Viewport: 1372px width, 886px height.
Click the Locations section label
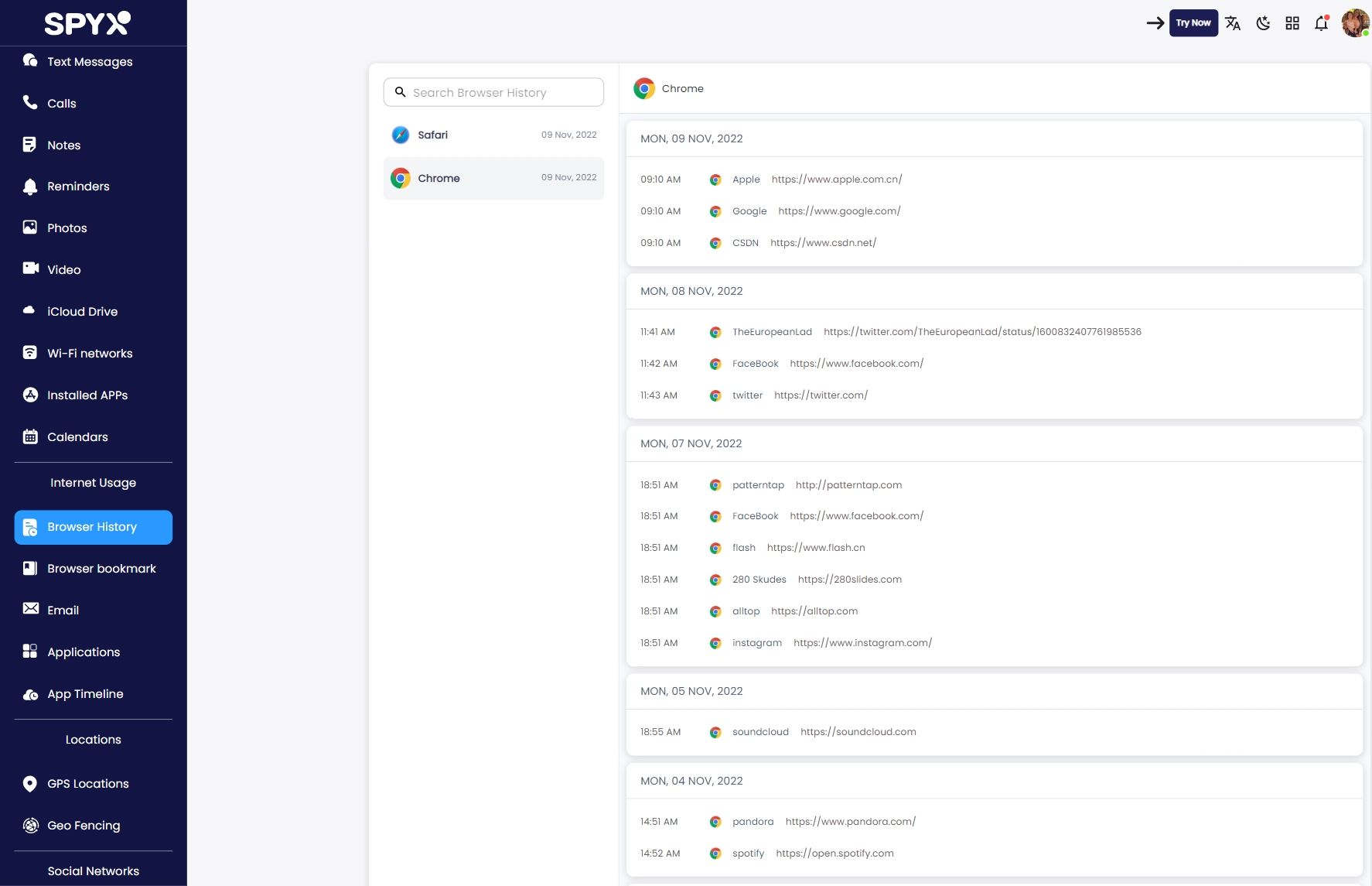(x=94, y=740)
